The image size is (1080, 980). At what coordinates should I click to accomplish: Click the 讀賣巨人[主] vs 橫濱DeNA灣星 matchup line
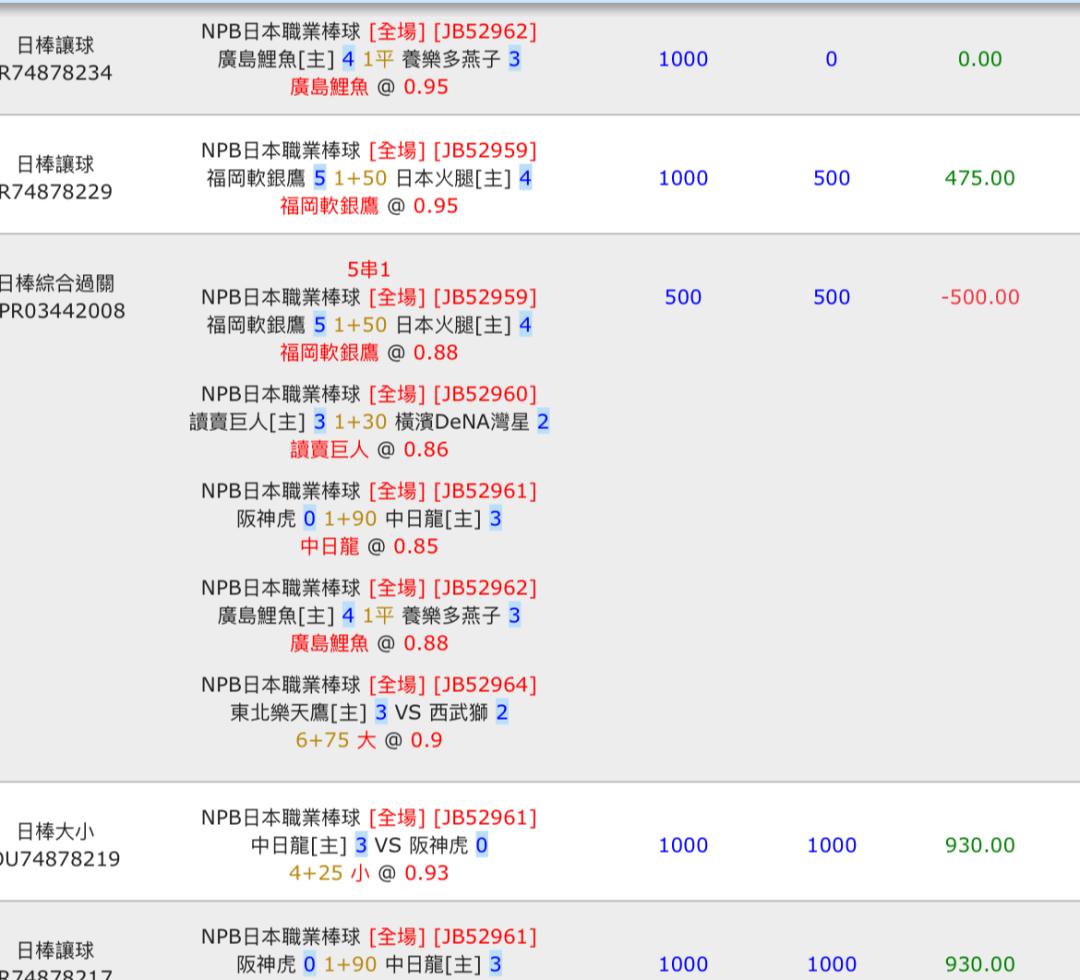(x=368, y=421)
